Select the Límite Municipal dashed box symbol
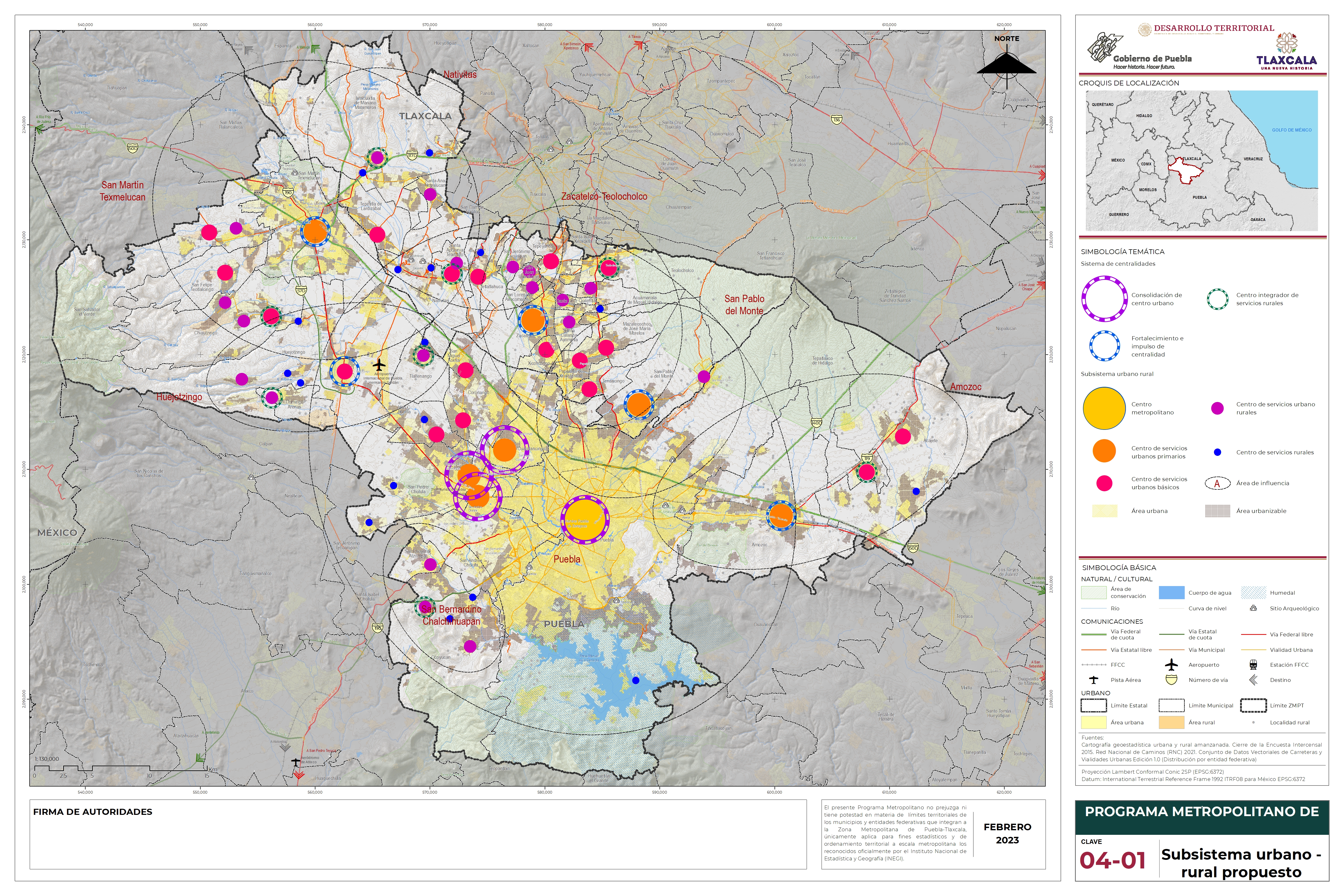 (1171, 705)
